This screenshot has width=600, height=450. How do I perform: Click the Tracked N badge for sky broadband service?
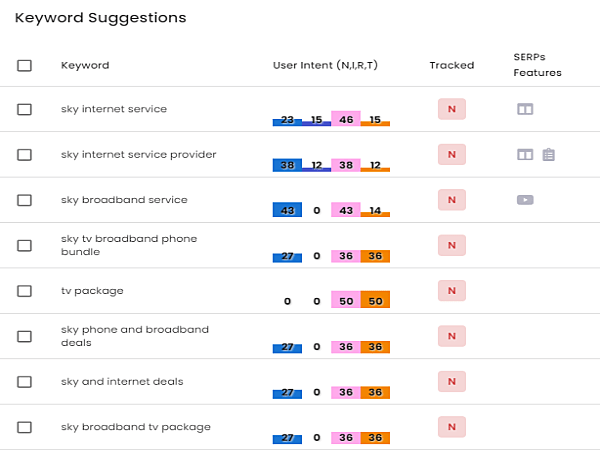coord(452,200)
